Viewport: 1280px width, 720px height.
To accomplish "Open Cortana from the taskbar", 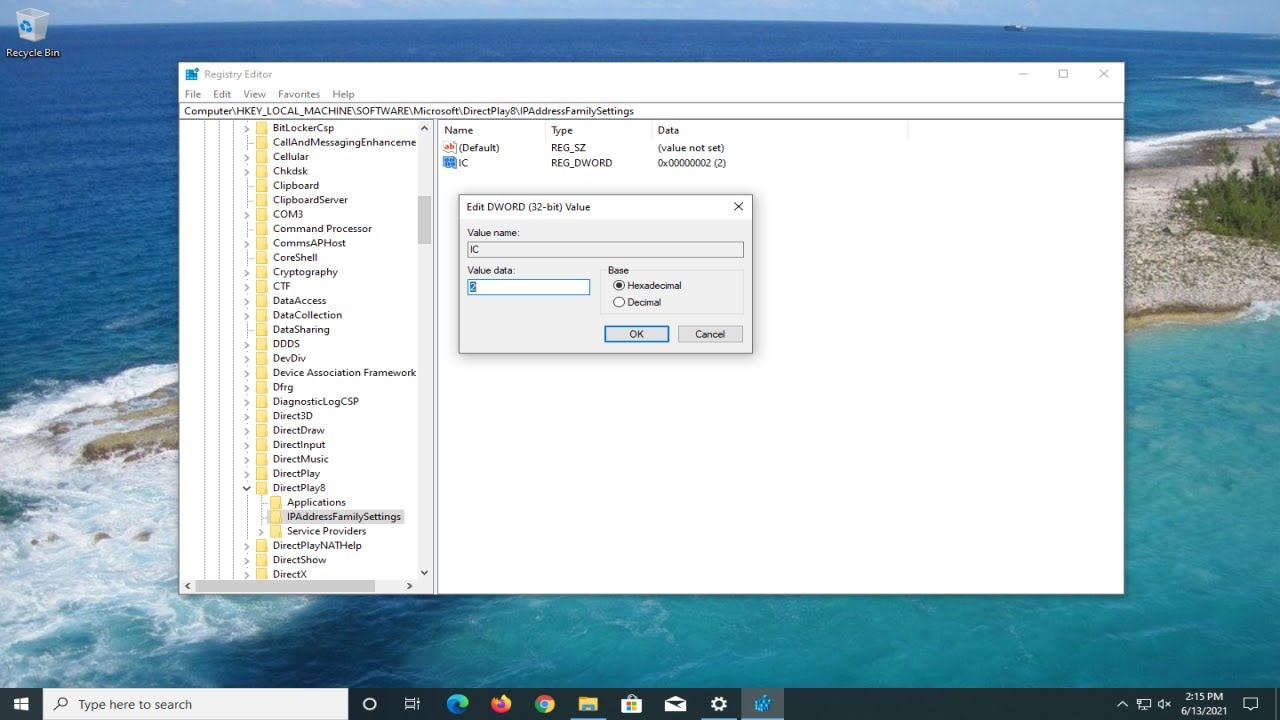I will [369, 704].
